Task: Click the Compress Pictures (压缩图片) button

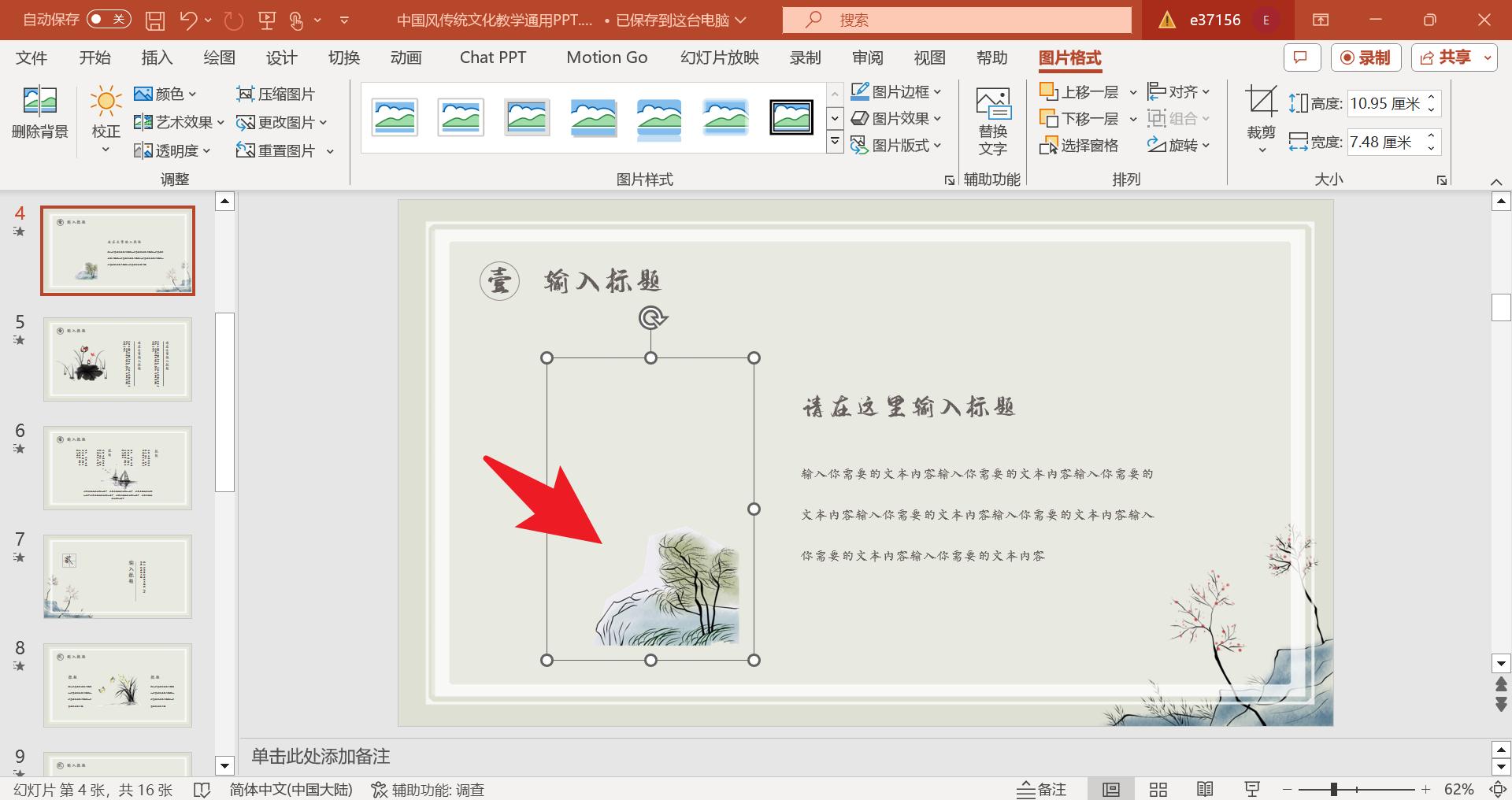Action: click(276, 94)
